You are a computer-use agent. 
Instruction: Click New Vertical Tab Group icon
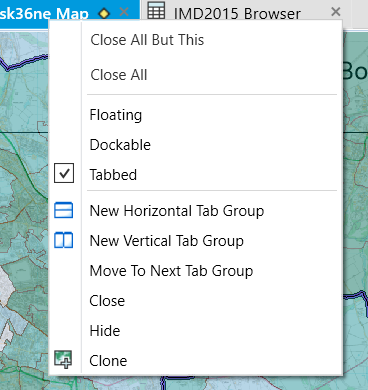click(64, 240)
